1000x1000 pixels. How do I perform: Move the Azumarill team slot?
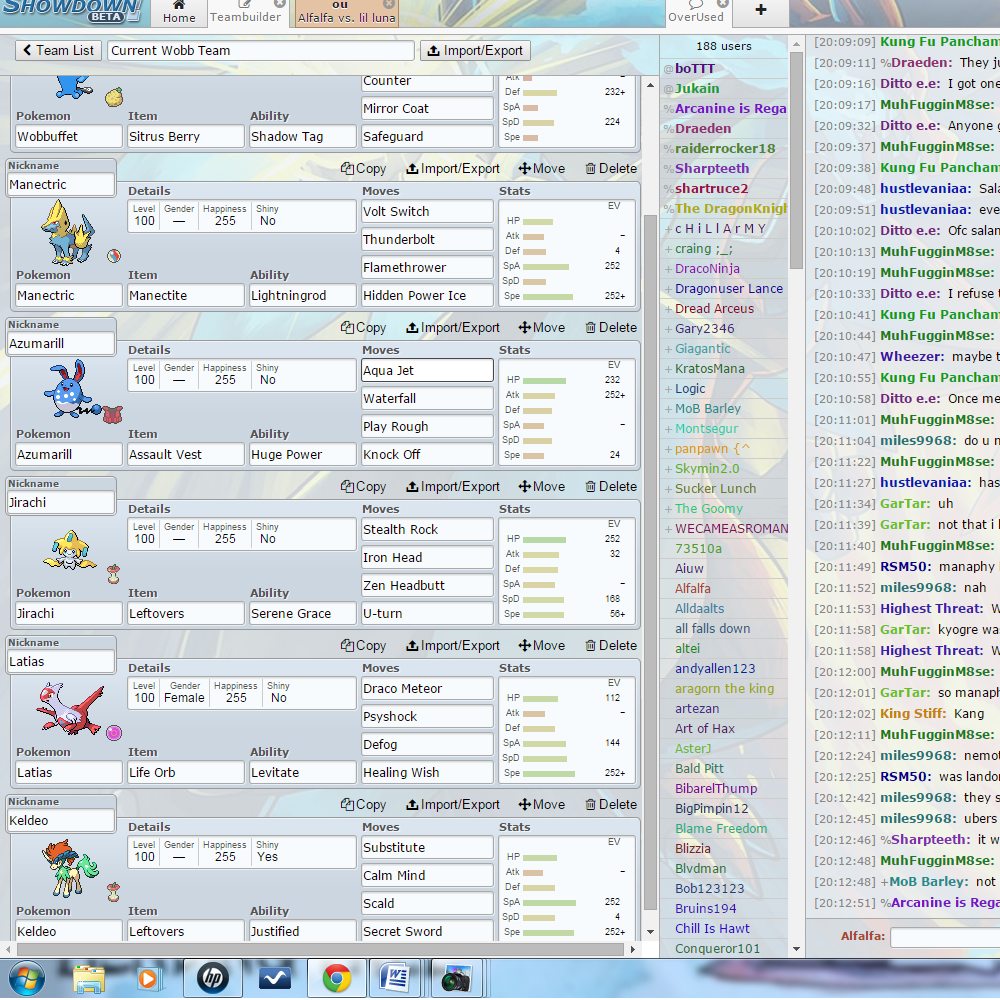(x=541, y=328)
